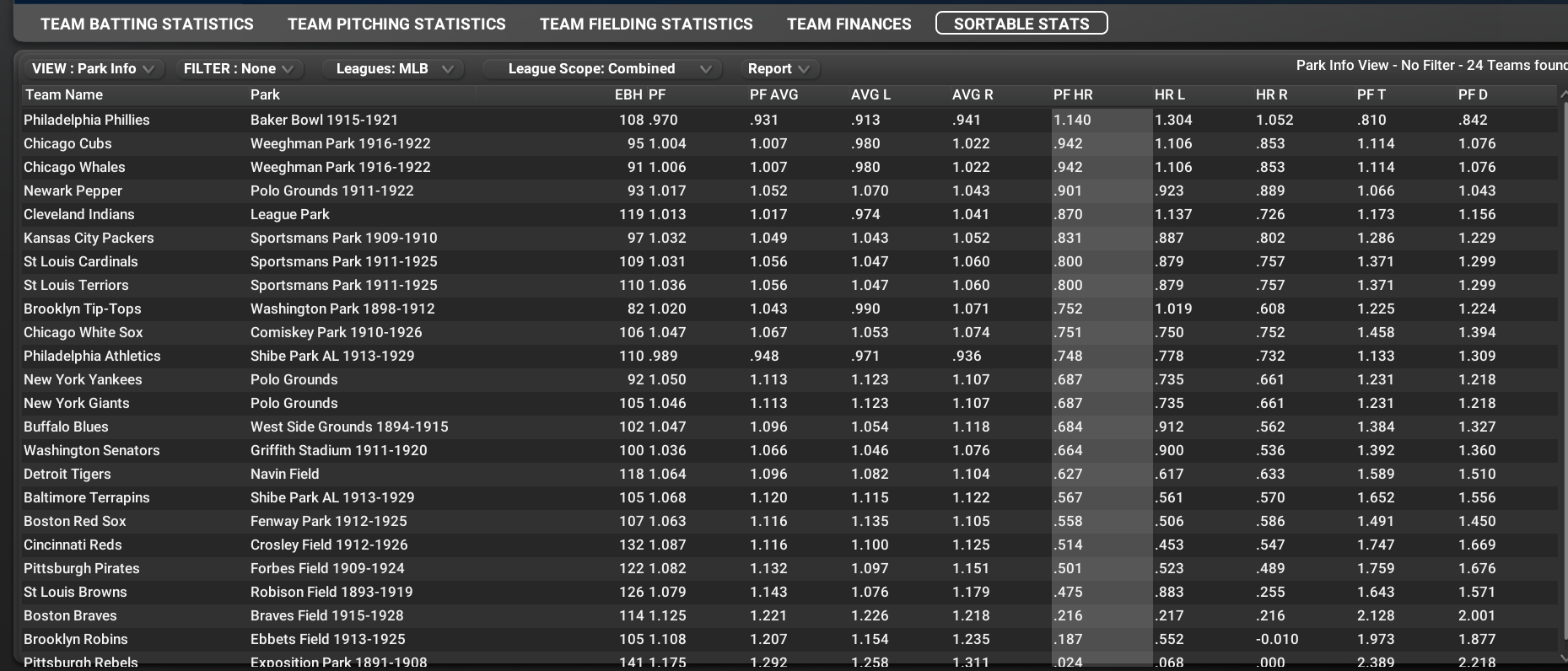Open the FILTER: None dropdown

coord(238,68)
